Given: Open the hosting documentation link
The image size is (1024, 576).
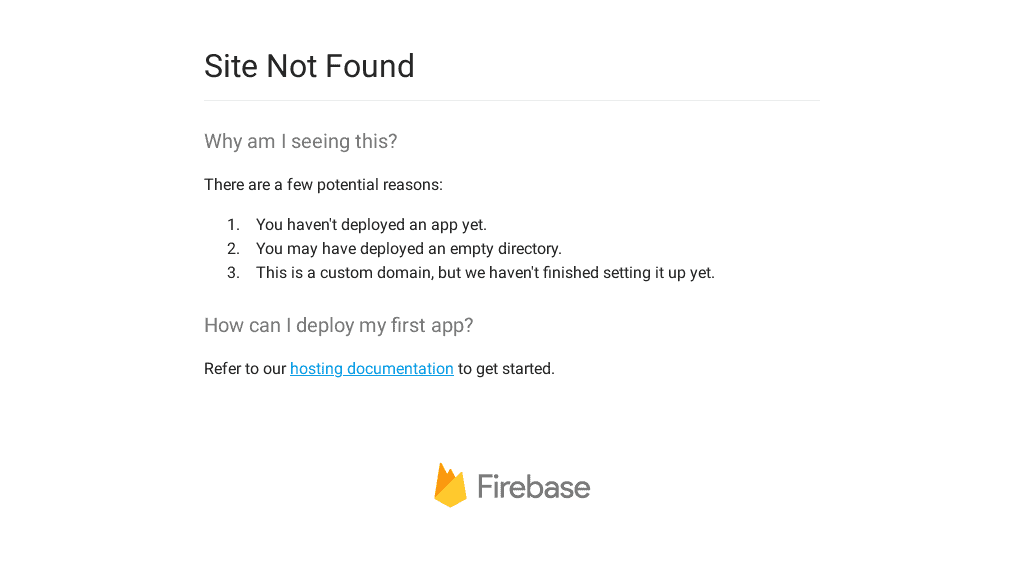Looking at the screenshot, I should pos(372,369).
